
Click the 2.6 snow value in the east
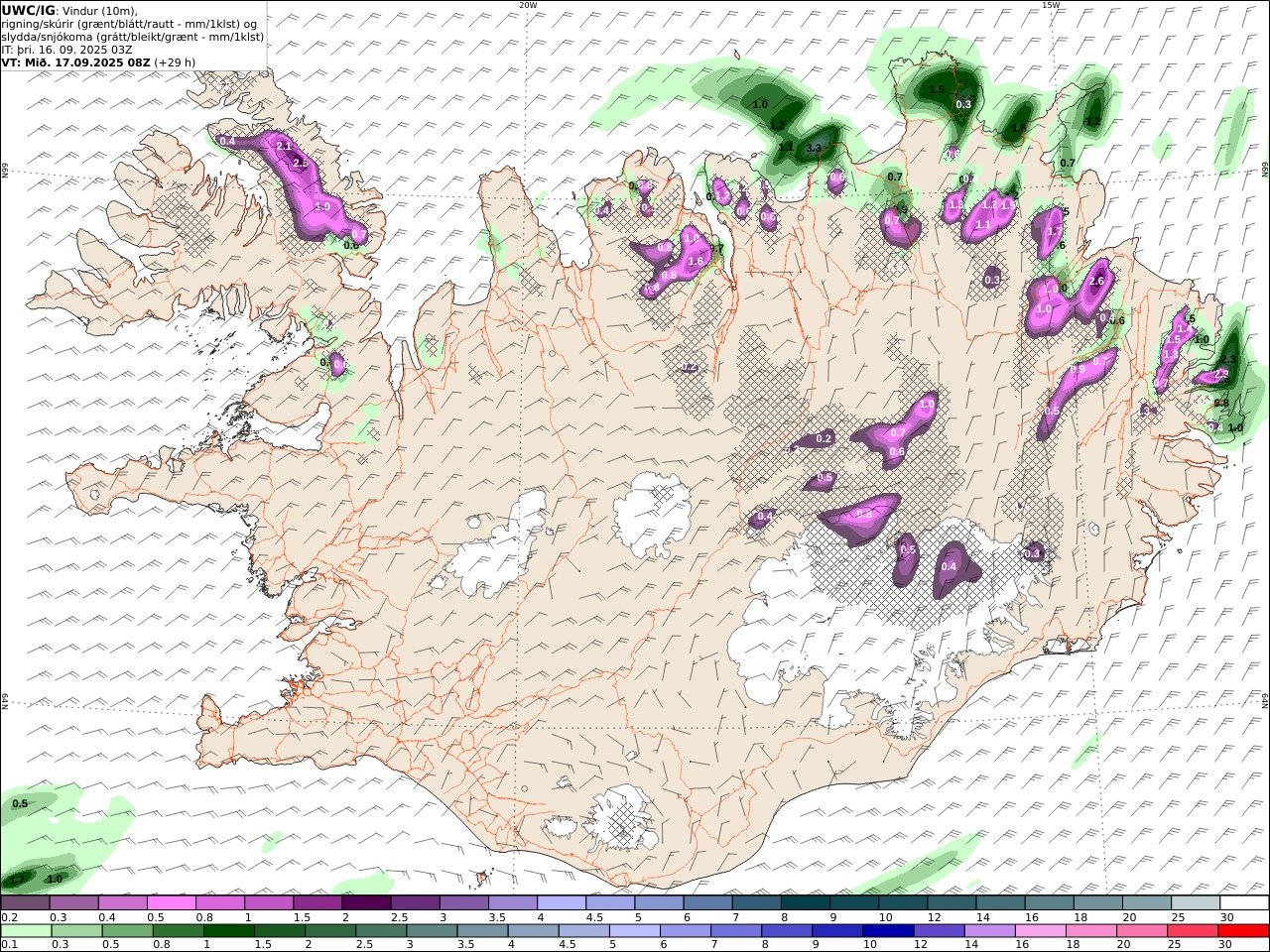pyautogui.click(x=1096, y=282)
